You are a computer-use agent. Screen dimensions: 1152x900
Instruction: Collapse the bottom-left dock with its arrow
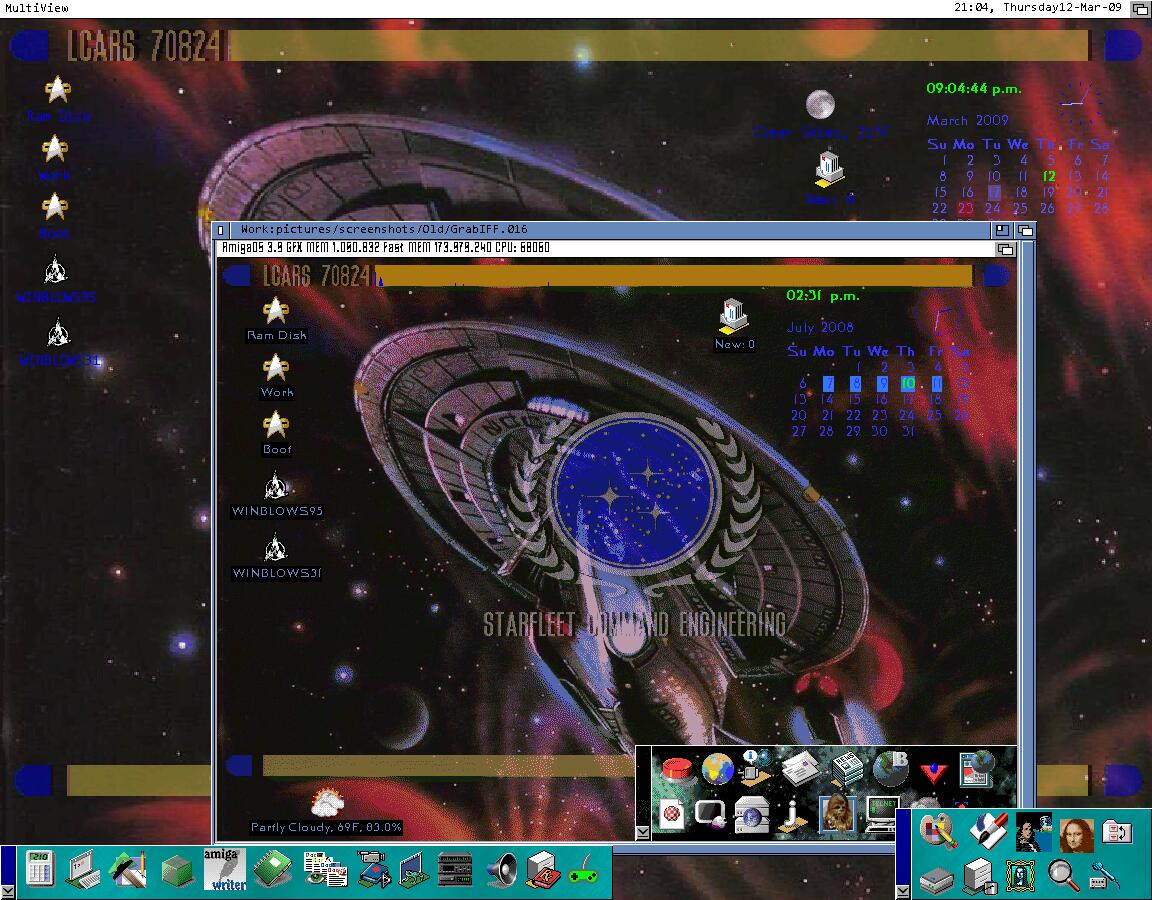point(8,892)
